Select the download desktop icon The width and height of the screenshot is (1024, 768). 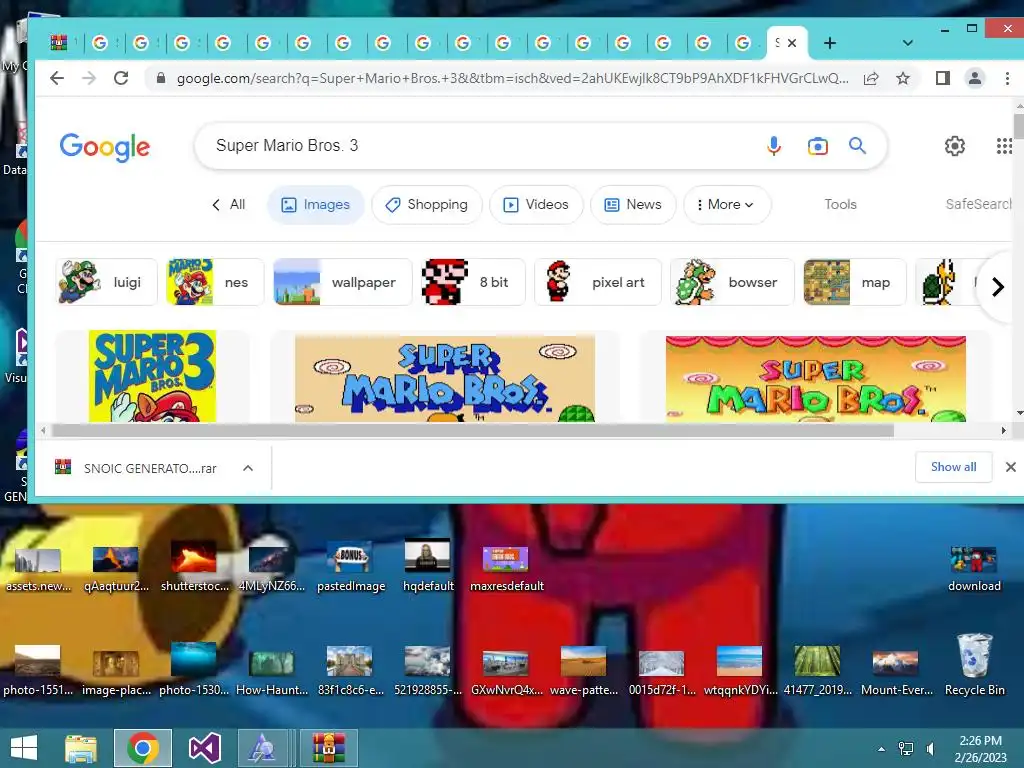pos(974,569)
